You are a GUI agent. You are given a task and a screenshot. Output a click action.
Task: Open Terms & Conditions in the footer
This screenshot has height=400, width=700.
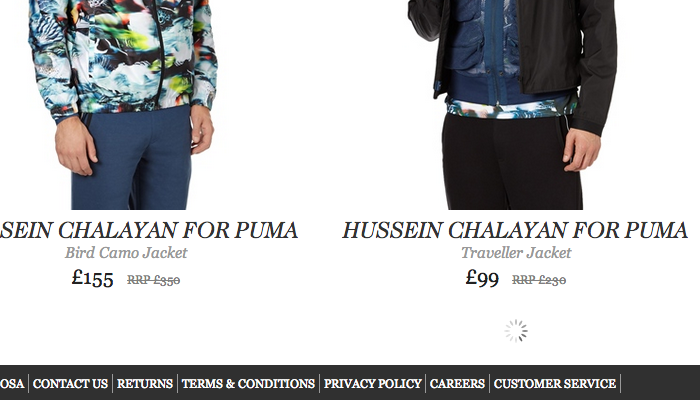pos(248,383)
